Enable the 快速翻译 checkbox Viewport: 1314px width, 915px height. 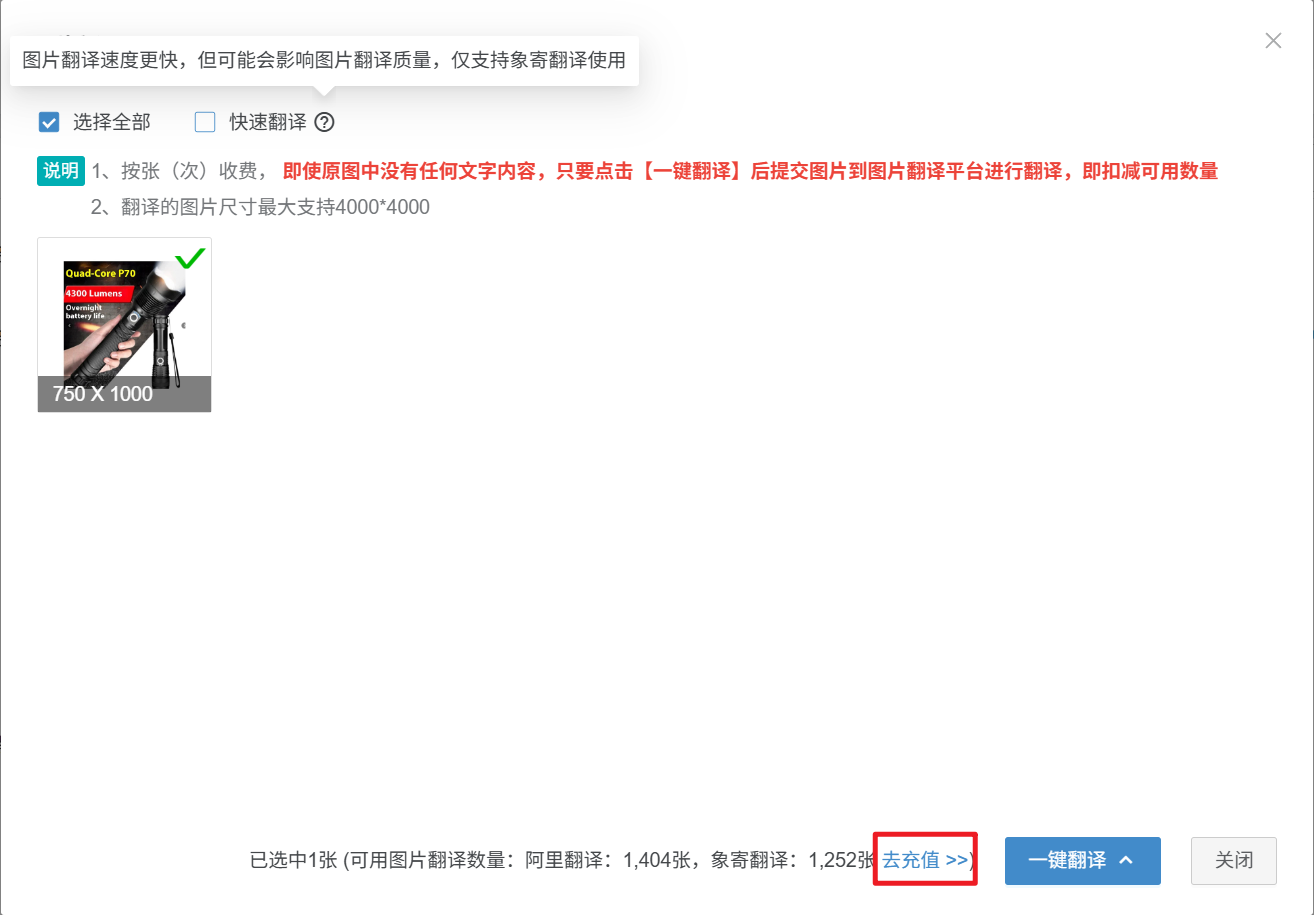[x=205, y=123]
